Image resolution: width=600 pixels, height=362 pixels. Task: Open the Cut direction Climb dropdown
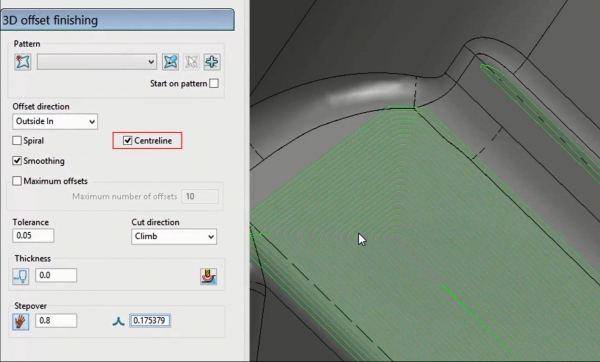[174, 236]
